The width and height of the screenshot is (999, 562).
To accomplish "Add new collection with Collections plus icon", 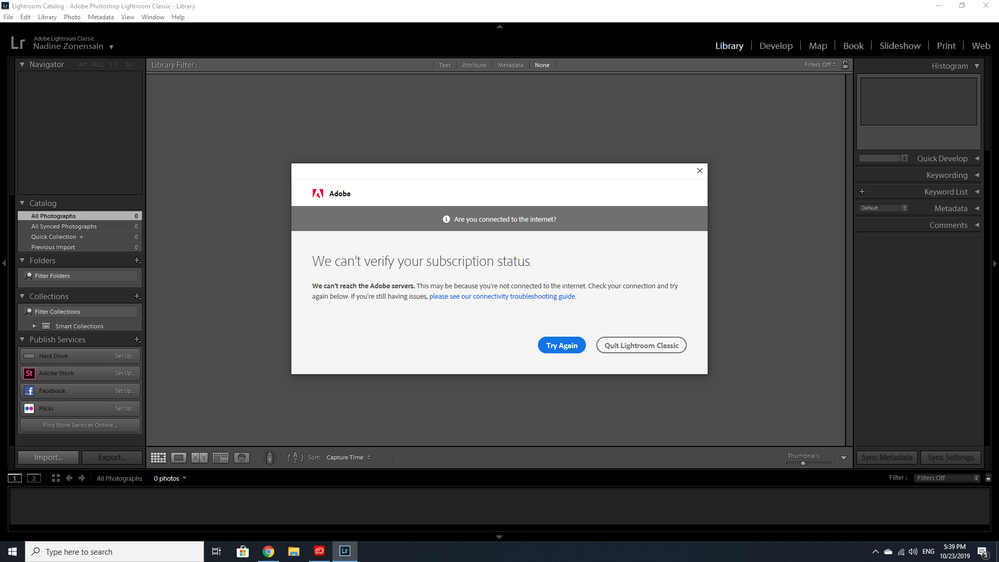I will 137,296.
